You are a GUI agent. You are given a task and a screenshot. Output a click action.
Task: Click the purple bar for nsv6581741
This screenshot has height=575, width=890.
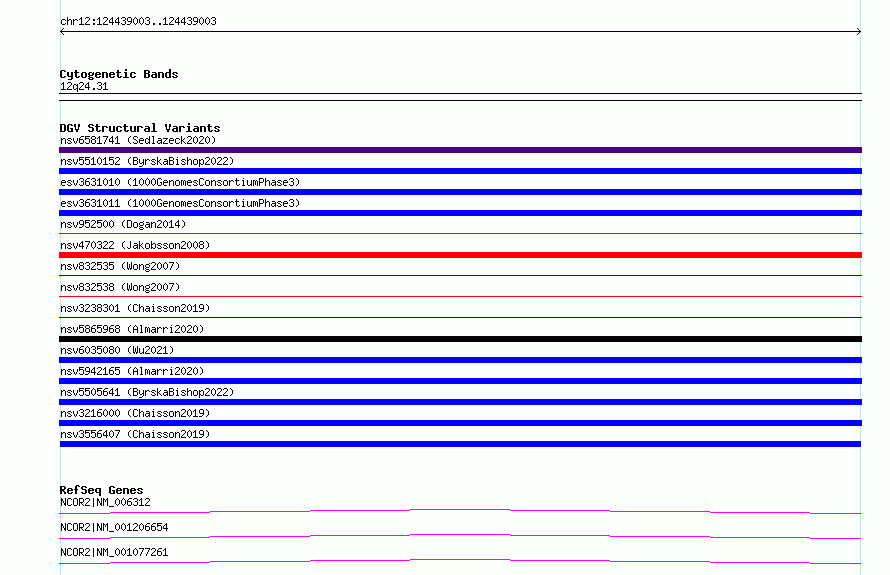coord(460,150)
